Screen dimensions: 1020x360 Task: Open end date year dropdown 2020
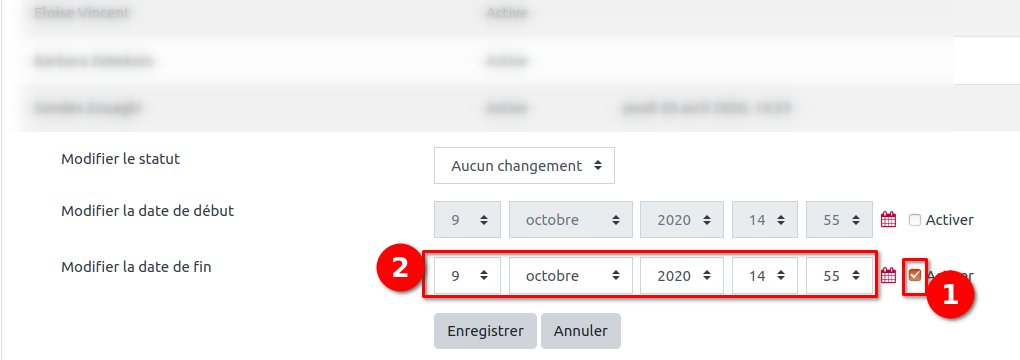(x=682, y=275)
